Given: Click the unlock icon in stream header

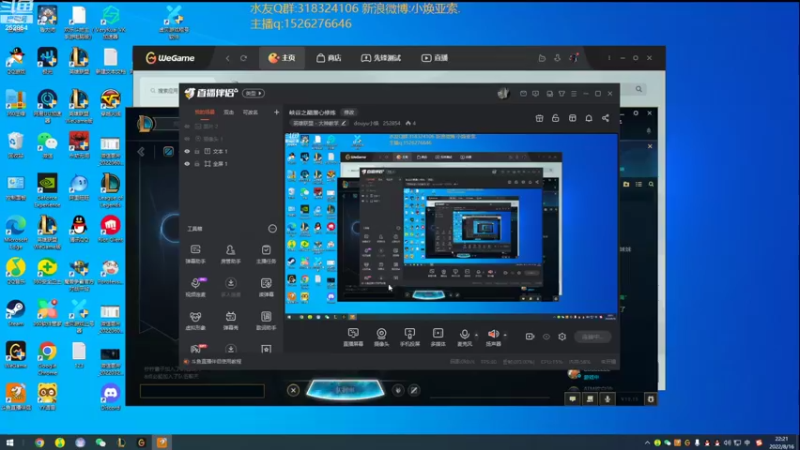Looking at the screenshot, I should pos(556,118).
